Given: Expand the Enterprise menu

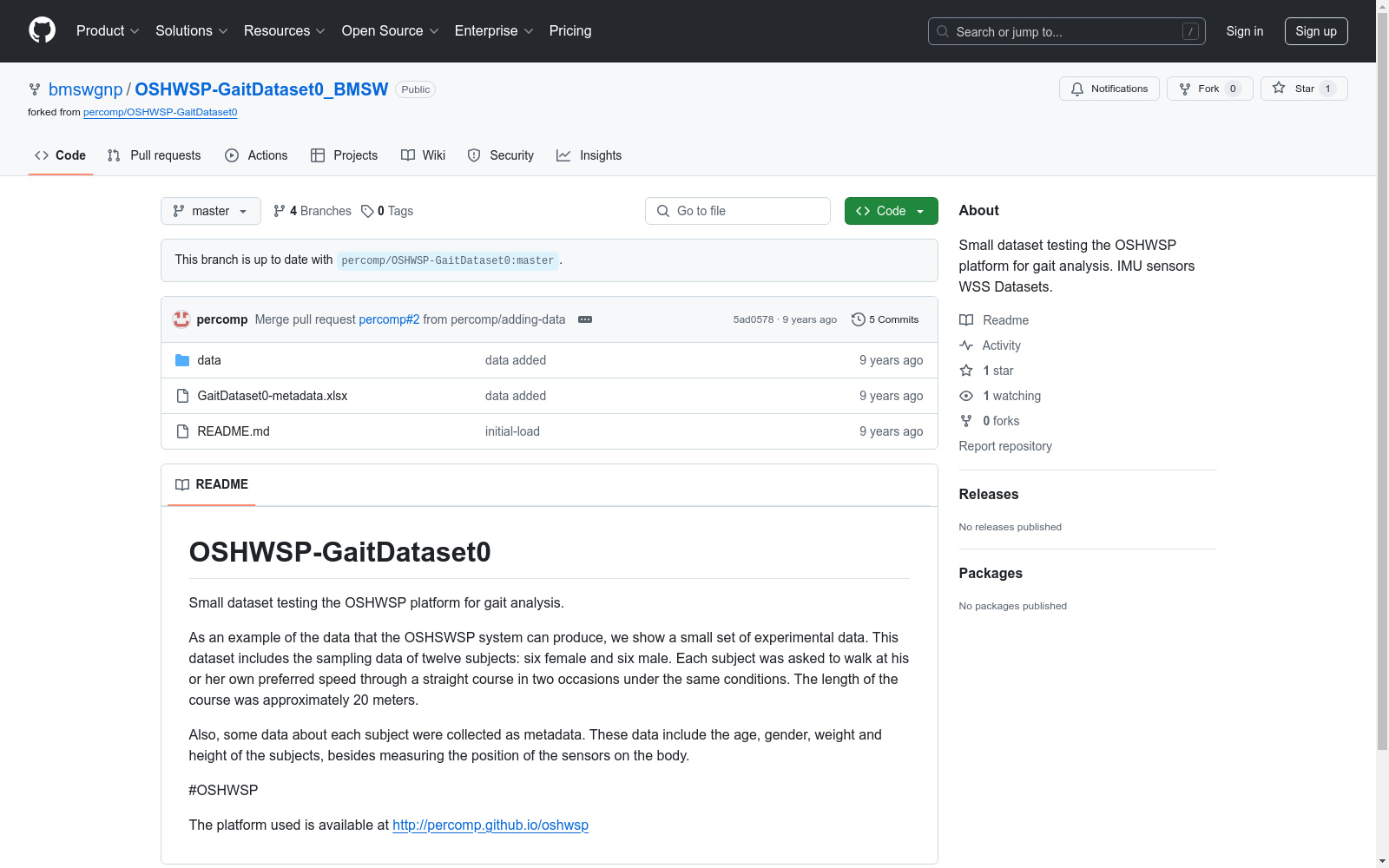Looking at the screenshot, I should click(494, 31).
